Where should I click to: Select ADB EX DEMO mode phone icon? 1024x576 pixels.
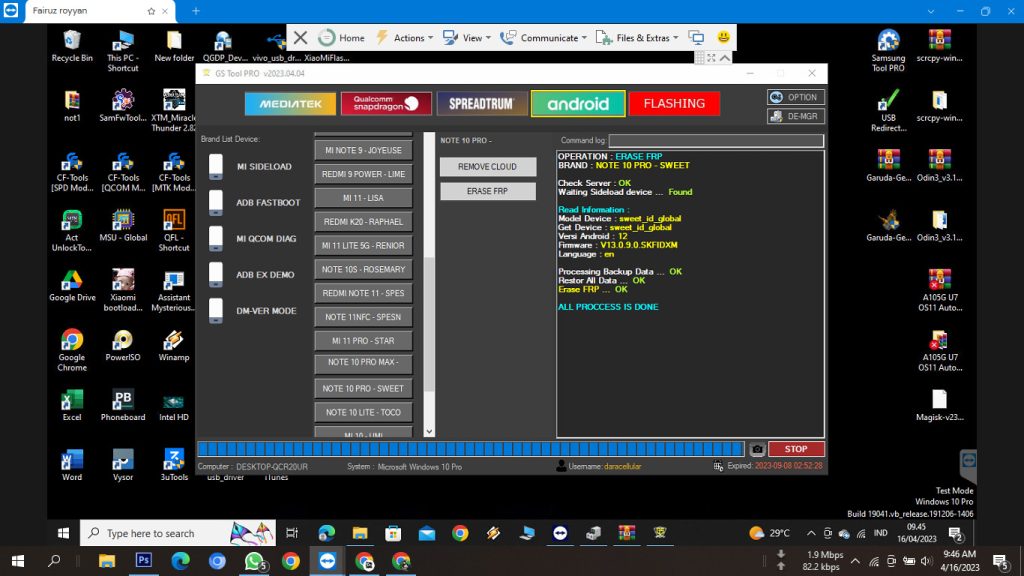click(x=216, y=274)
